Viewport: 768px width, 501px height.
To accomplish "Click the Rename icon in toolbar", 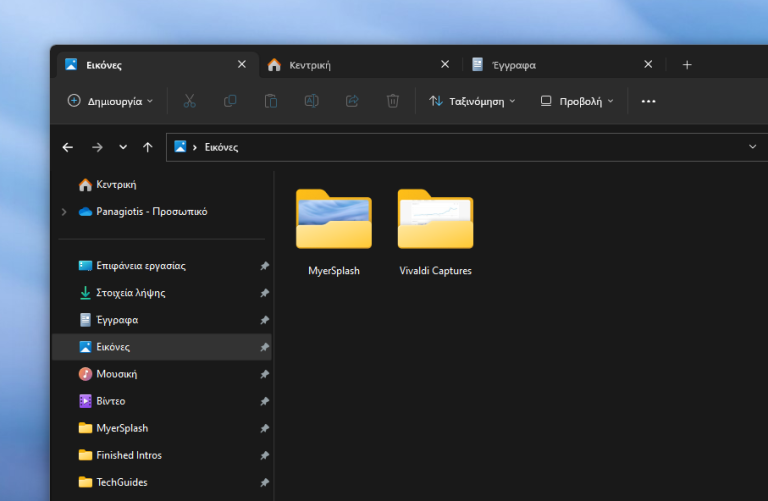I will 312,101.
